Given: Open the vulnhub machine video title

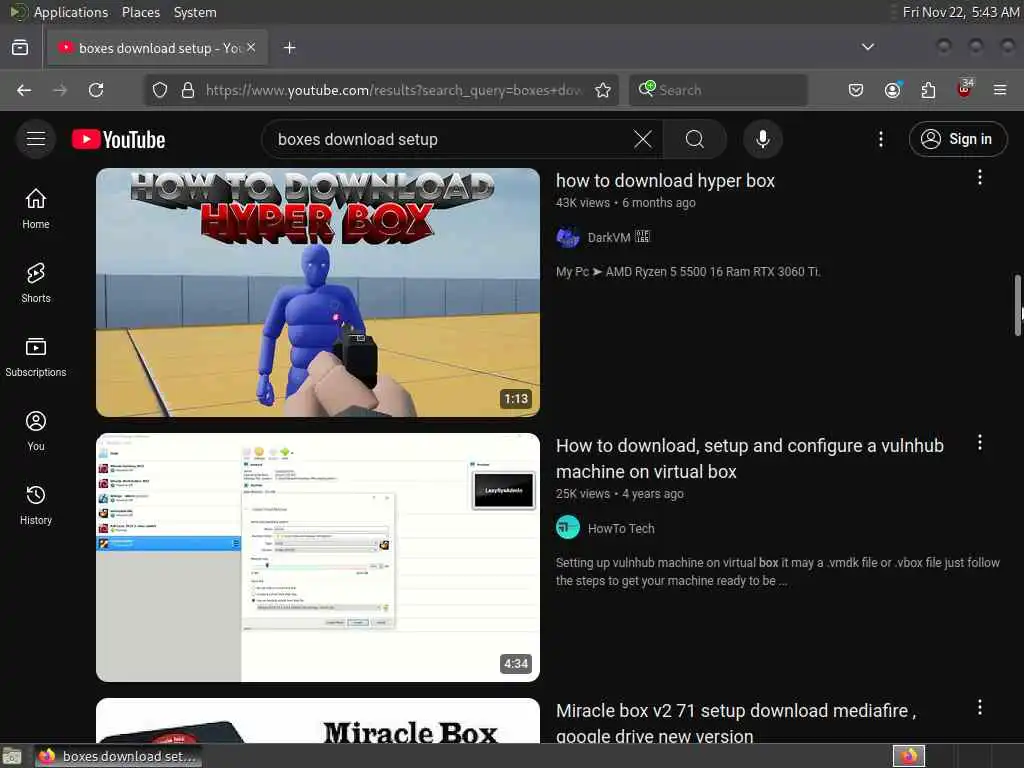Looking at the screenshot, I should [750, 458].
